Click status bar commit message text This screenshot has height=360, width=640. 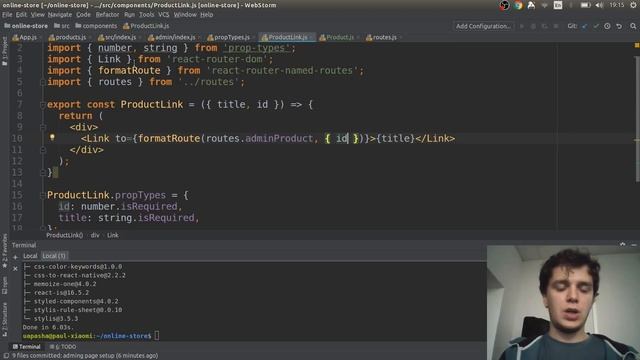85,356
